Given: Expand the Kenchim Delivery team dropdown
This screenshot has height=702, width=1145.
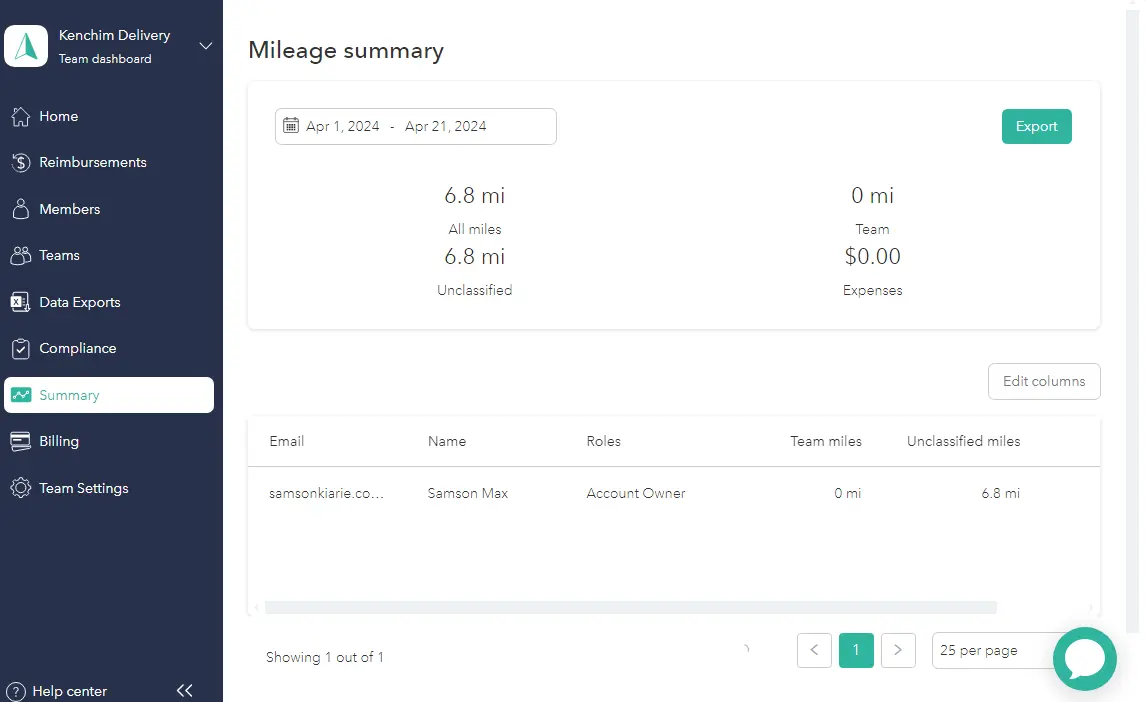Looking at the screenshot, I should click(205, 46).
